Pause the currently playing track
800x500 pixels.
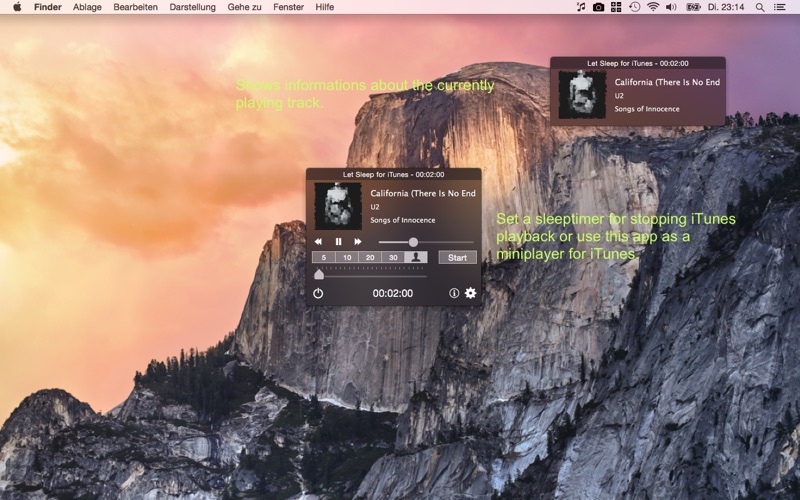tap(338, 242)
